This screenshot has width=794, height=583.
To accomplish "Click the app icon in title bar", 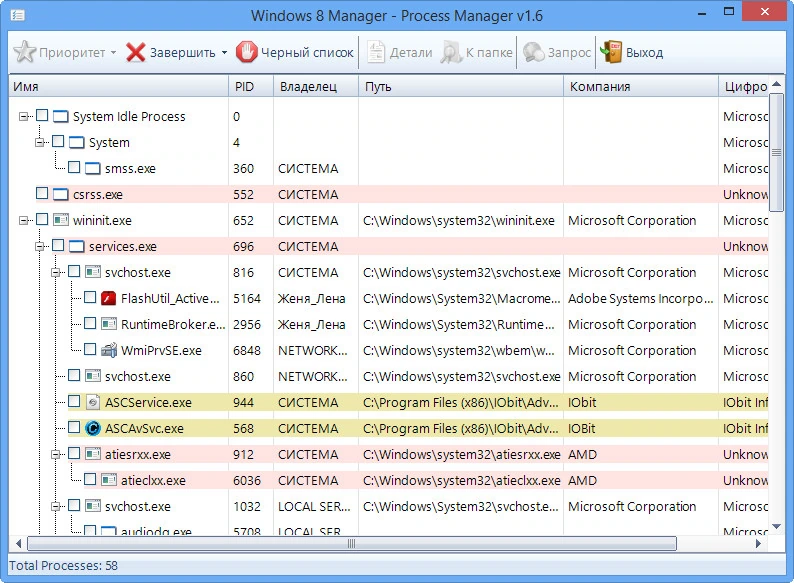I will tap(18, 15).
